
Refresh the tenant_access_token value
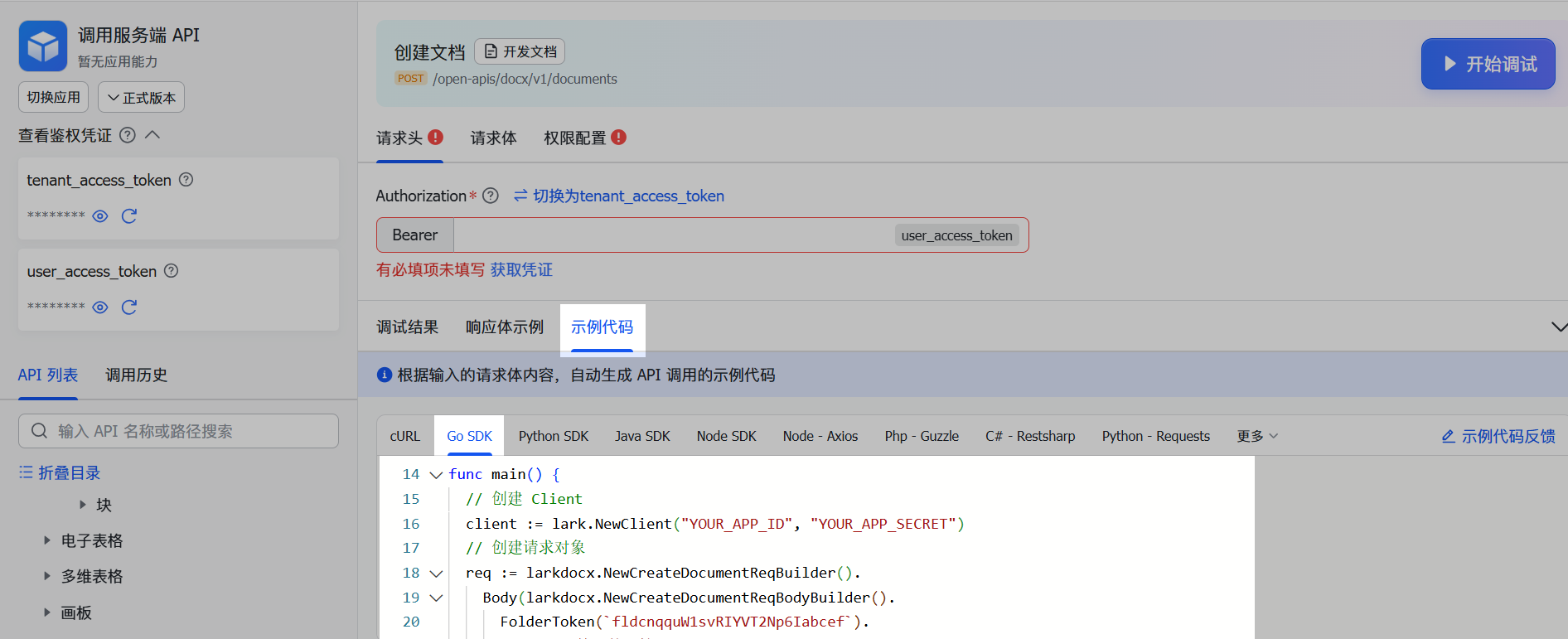pos(129,216)
